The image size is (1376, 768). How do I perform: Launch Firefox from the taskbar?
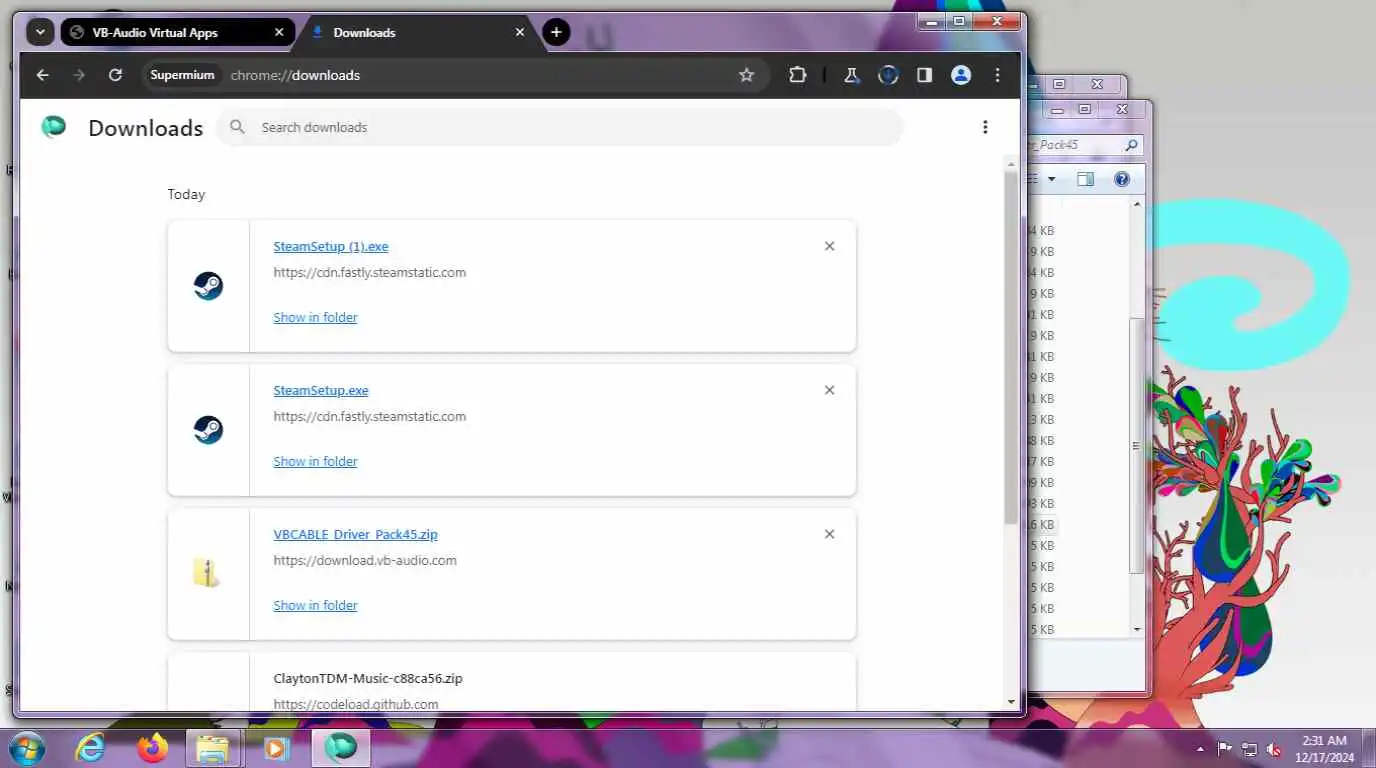pyautogui.click(x=153, y=748)
